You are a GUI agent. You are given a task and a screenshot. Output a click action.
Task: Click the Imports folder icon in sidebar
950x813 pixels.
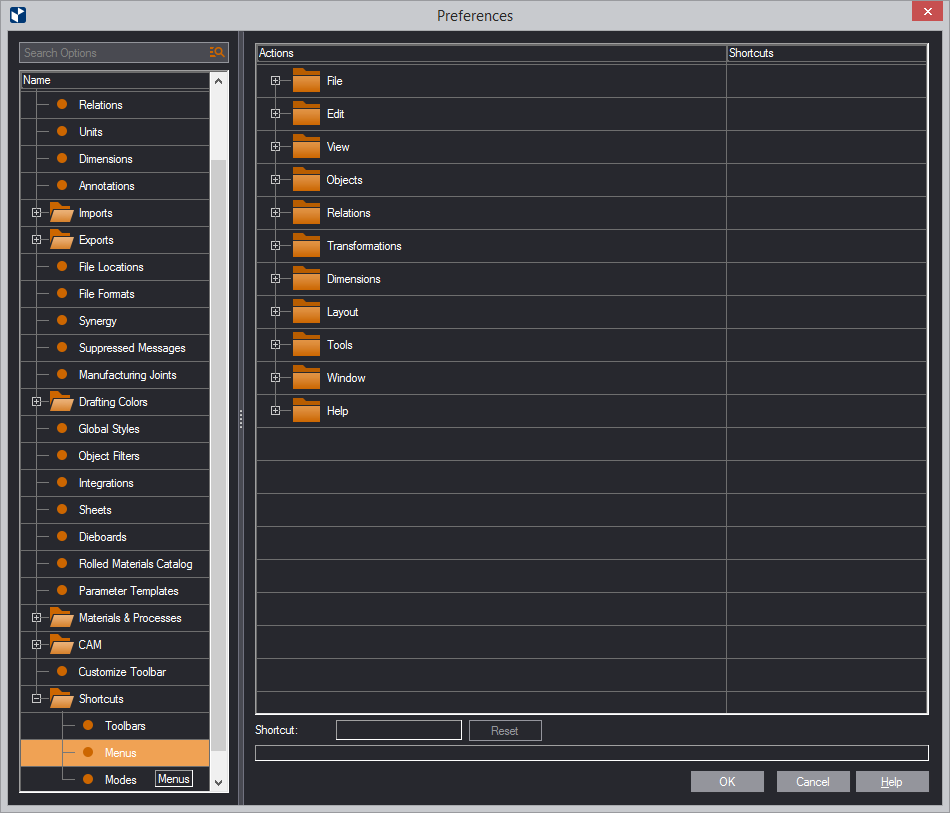[x=61, y=213]
